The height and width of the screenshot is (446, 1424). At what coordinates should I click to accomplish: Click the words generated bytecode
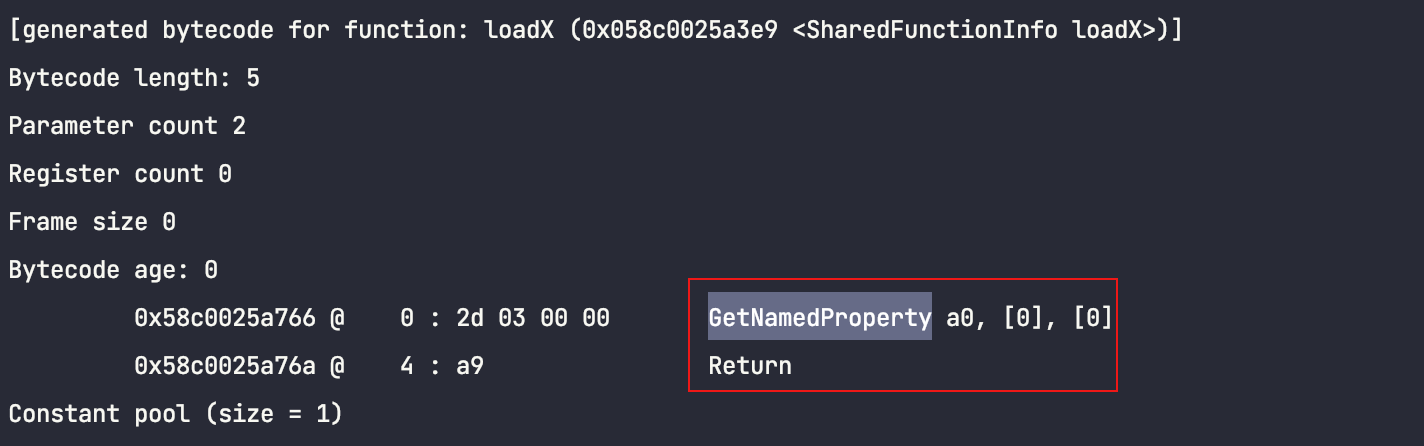[x=147, y=30]
